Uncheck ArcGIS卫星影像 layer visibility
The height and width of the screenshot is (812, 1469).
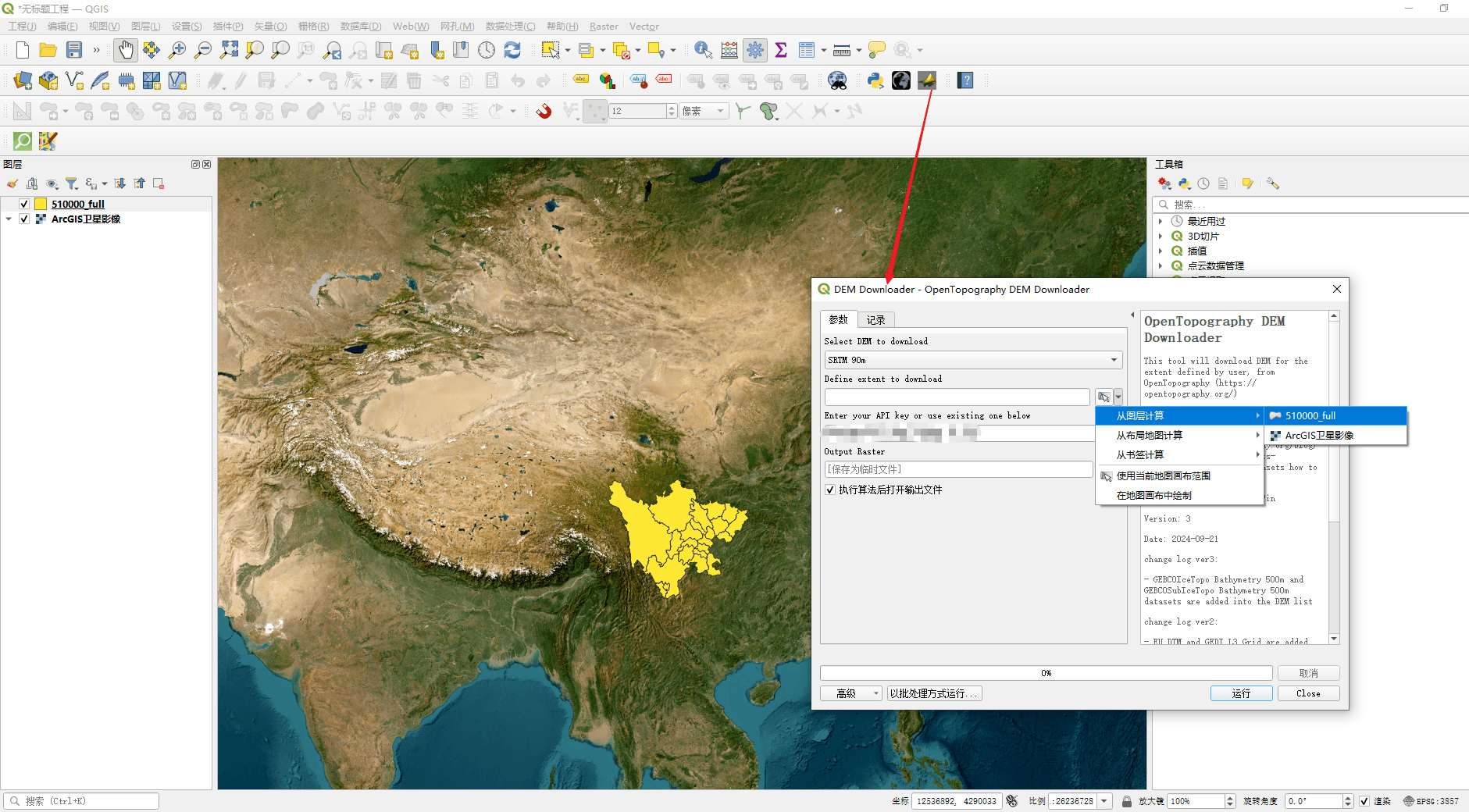24,219
